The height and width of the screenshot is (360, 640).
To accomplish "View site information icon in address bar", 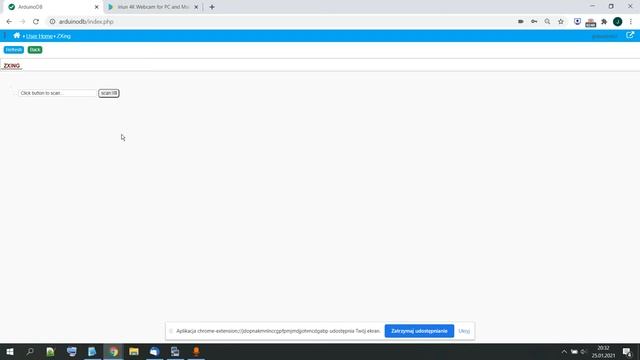I will coord(52,22).
